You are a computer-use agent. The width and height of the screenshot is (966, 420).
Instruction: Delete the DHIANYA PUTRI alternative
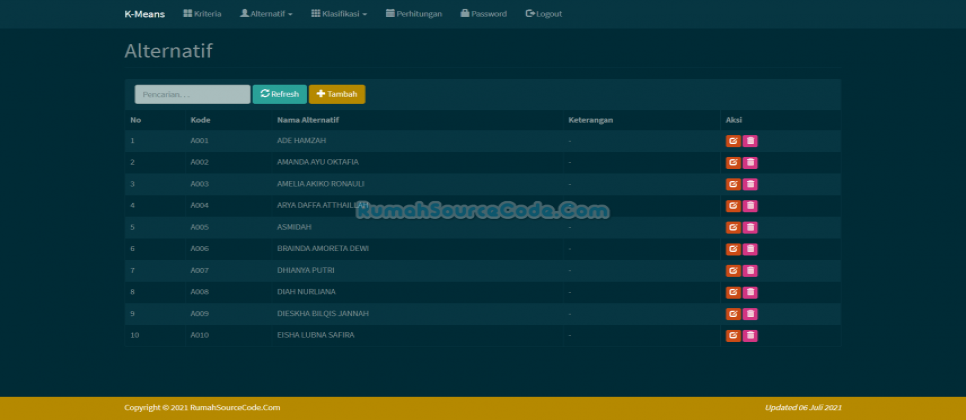tap(750, 270)
